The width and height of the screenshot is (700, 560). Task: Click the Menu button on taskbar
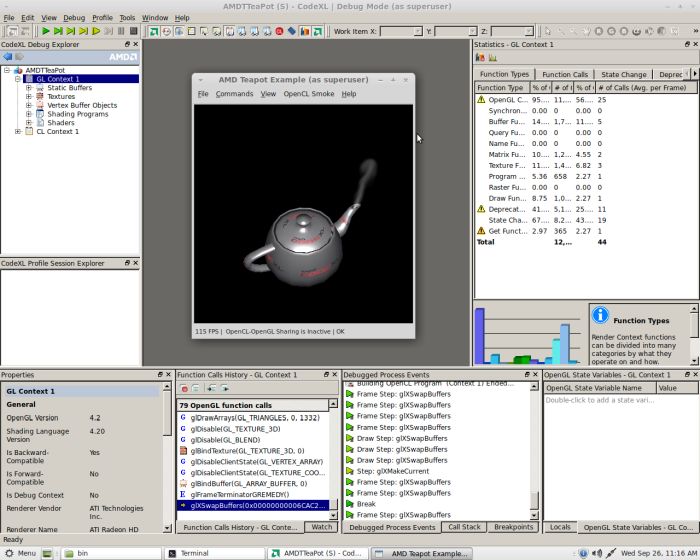(x=21, y=553)
